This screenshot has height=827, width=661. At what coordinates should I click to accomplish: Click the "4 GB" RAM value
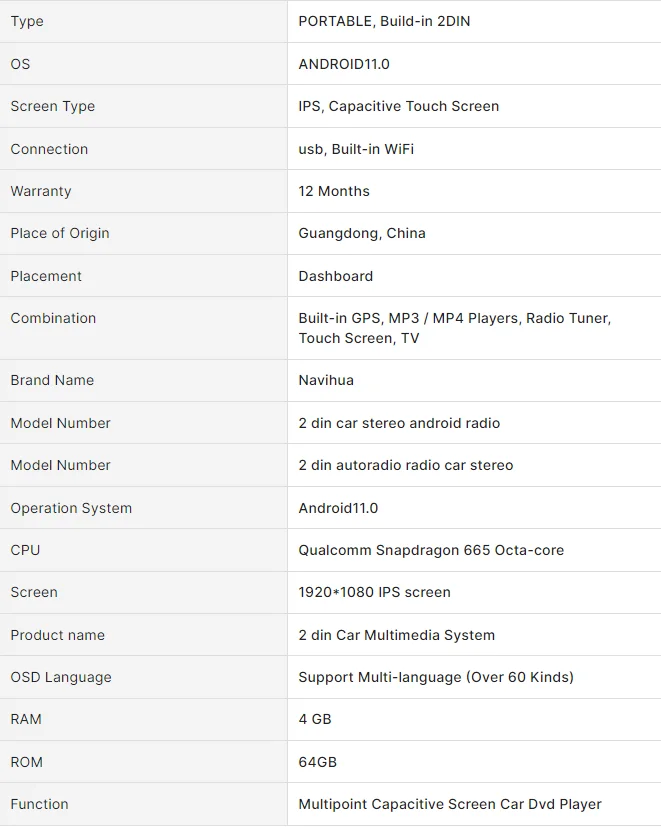(x=315, y=719)
